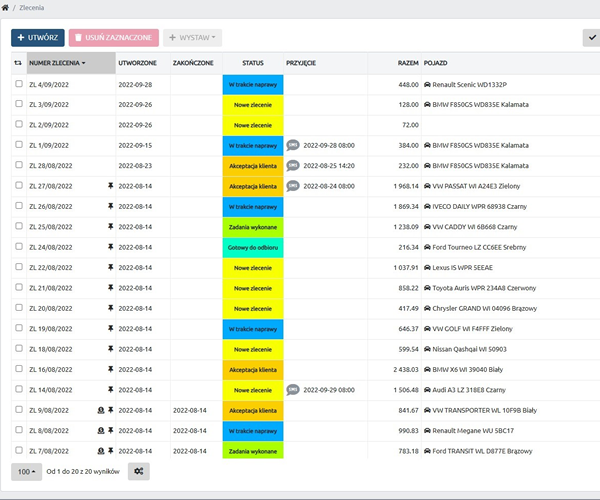Open table settings gears button

[139, 471]
